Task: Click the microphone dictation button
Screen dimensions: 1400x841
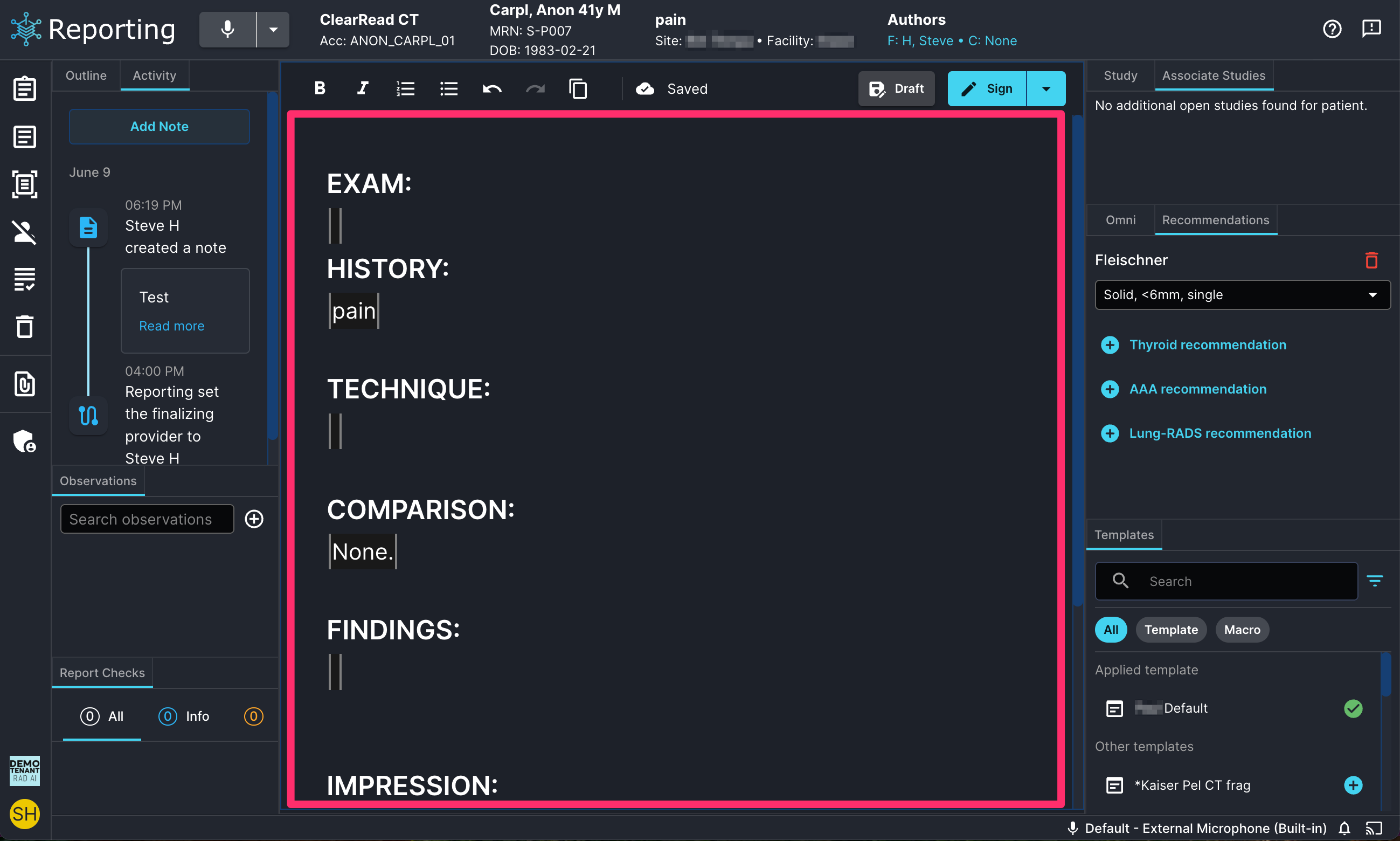Action: (227, 30)
